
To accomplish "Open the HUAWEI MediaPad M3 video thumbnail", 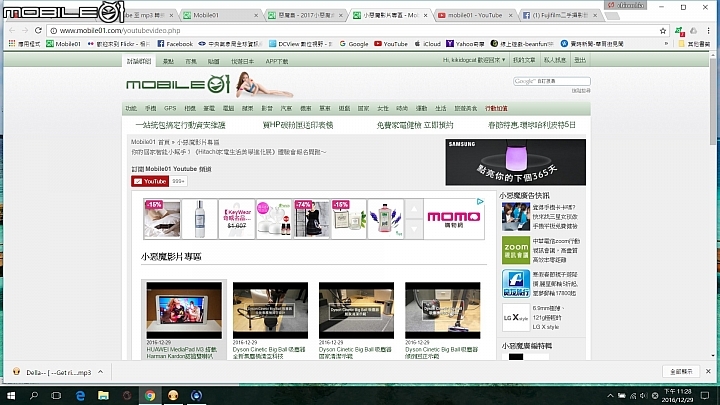I will pyautogui.click(x=184, y=310).
